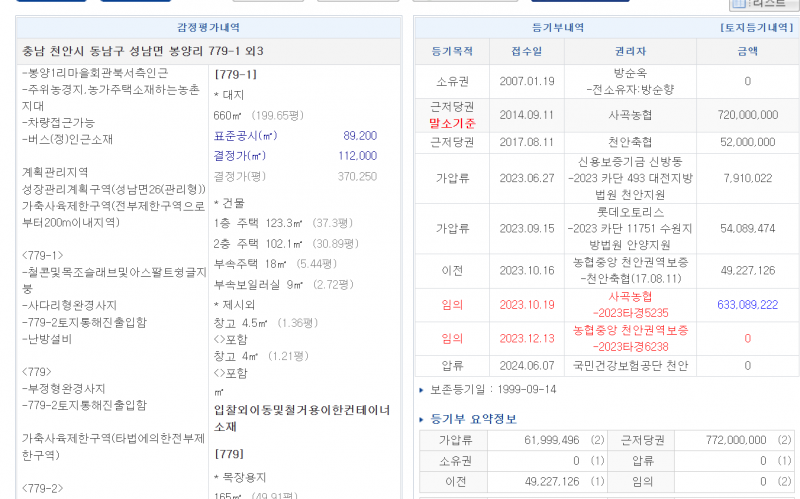The width and height of the screenshot is (800, 499).
Task: Click the red case number -2023타경6238
Action: [630, 346]
